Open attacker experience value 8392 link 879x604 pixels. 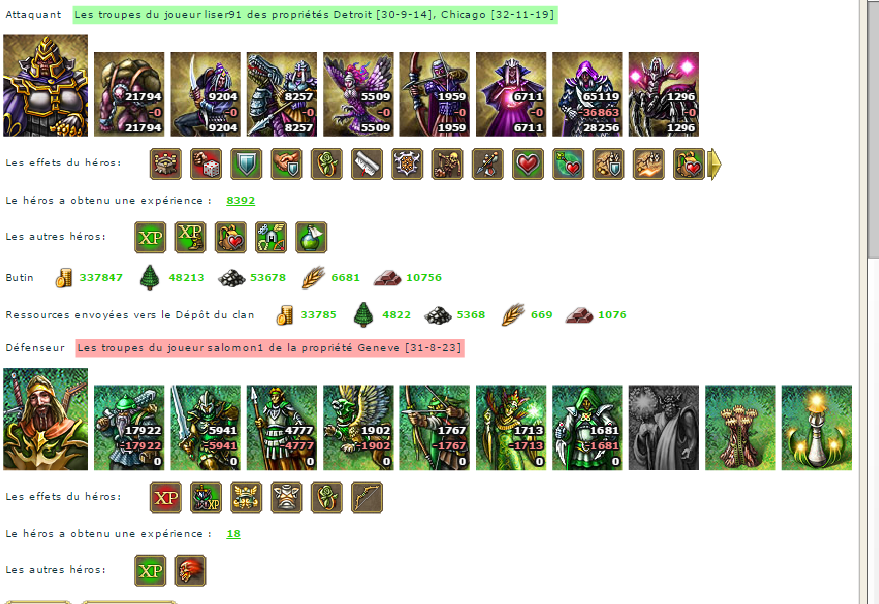coord(240,201)
